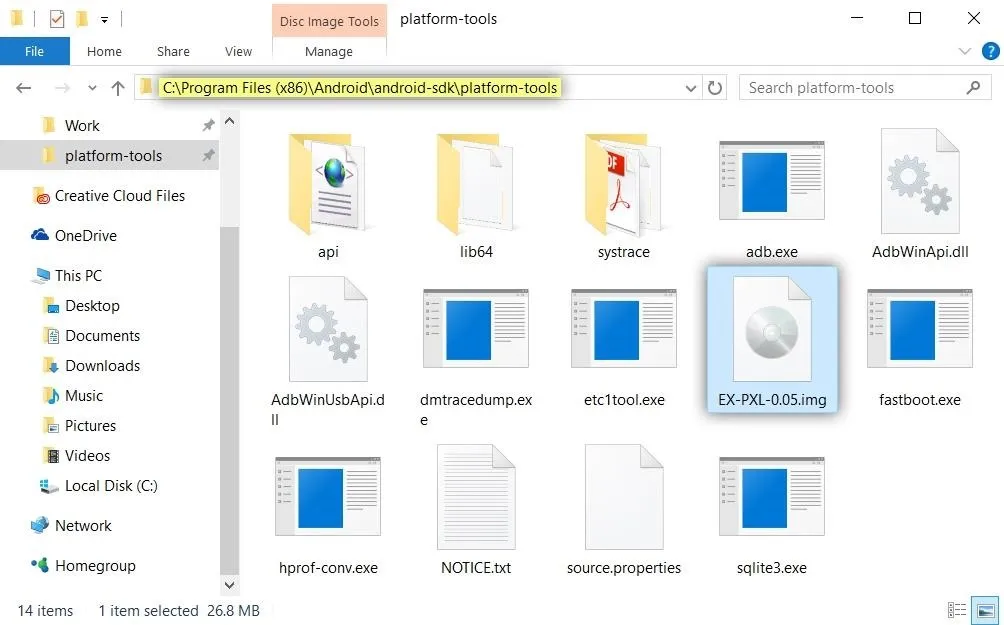Expand the address bar history dropdown
1004x625 pixels.
tap(690, 88)
